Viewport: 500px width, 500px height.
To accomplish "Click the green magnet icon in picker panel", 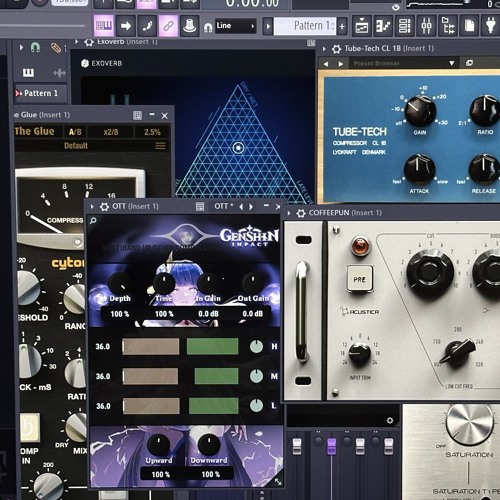I will (35, 48).
